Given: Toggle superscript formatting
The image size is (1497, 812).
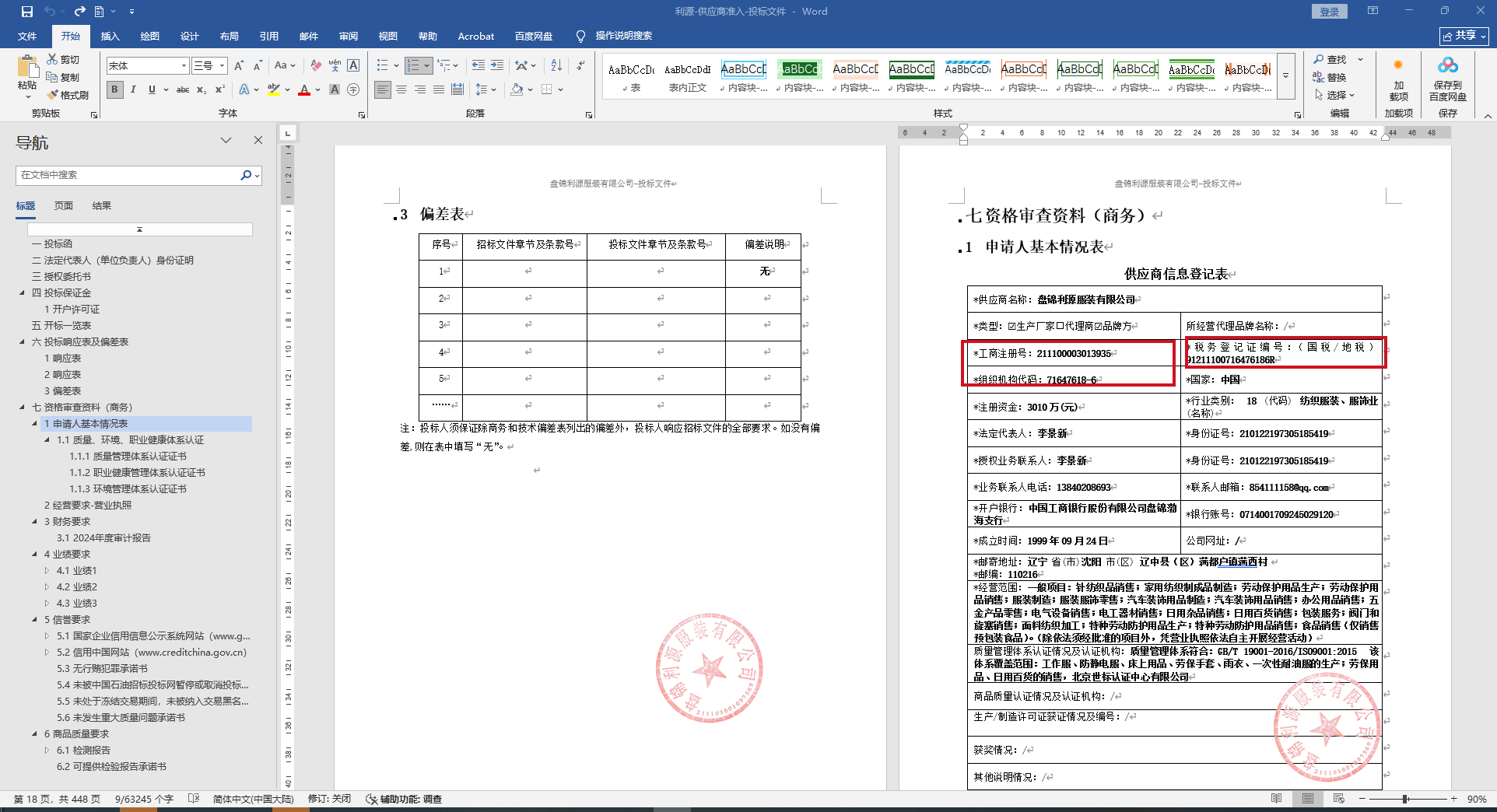Looking at the screenshot, I should pyautogui.click(x=220, y=89).
